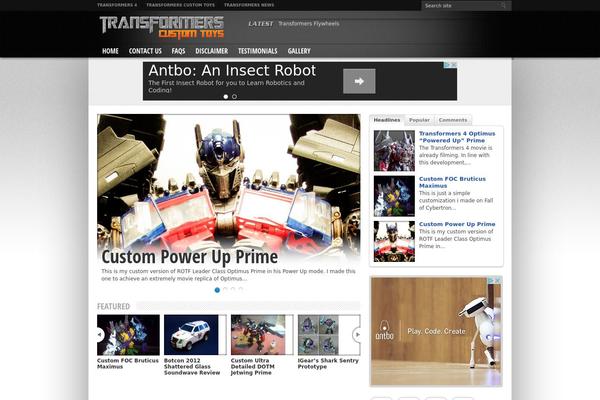Open AdChoices info on sidebar ad
This screenshot has height=400, width=600.
click(x=491, y=281)
